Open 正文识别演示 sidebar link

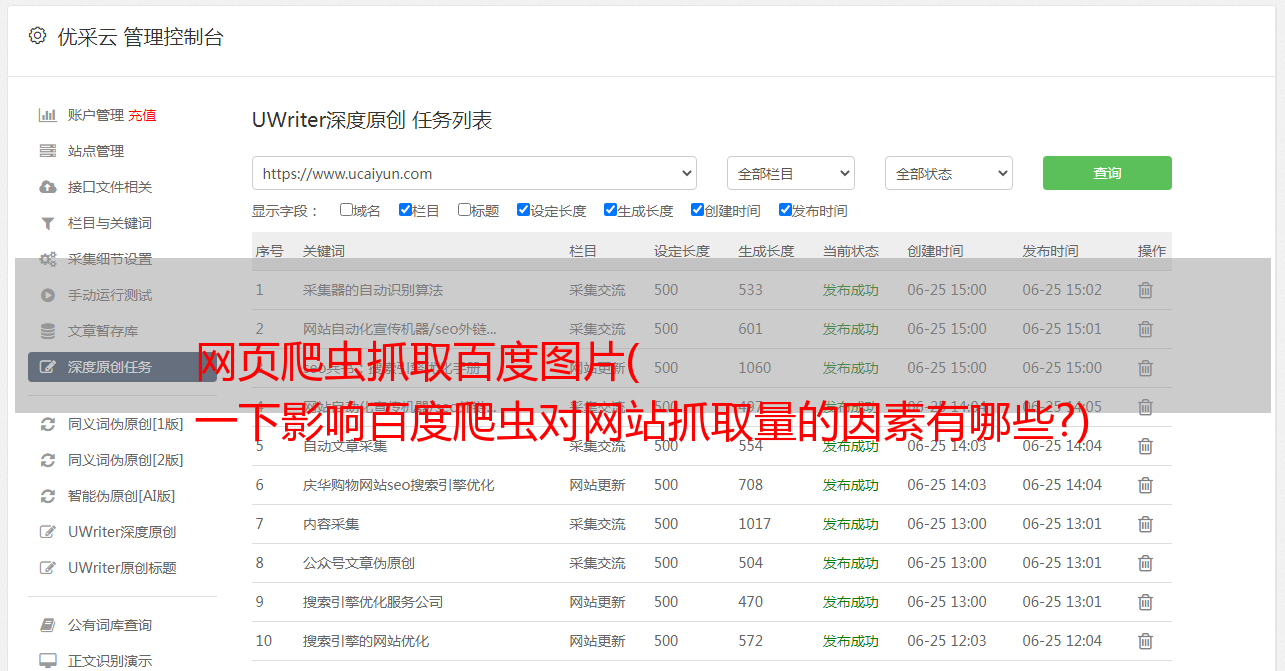pos(110,661)
